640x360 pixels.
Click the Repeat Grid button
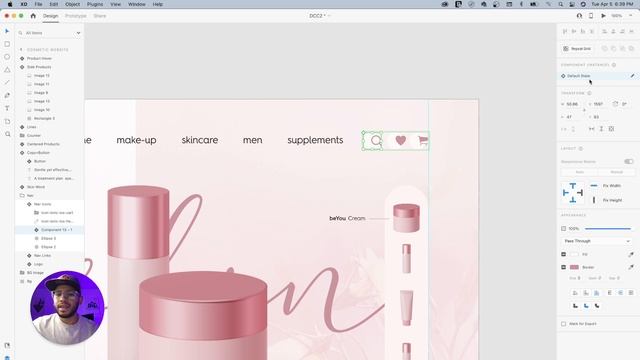(x=577, y=49)
